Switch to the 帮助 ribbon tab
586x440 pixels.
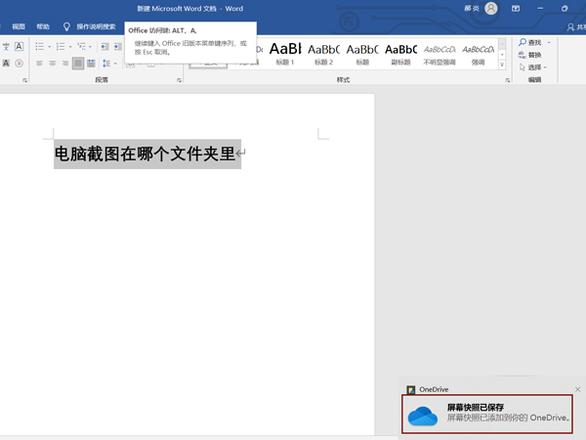coord(43,27)
